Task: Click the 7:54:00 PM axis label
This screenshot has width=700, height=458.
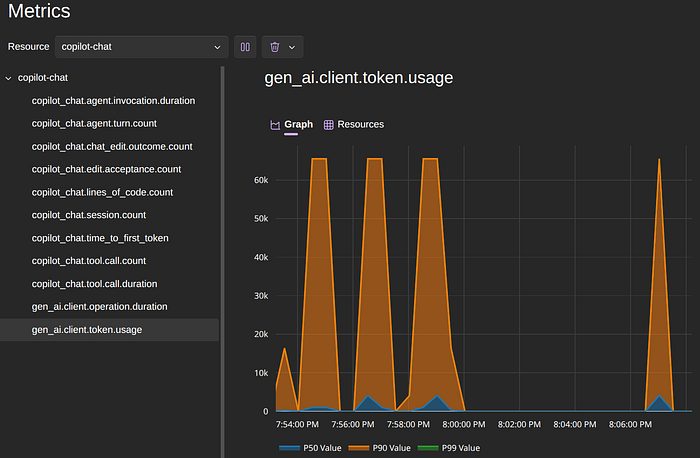Action: click(x=297, y=425)
